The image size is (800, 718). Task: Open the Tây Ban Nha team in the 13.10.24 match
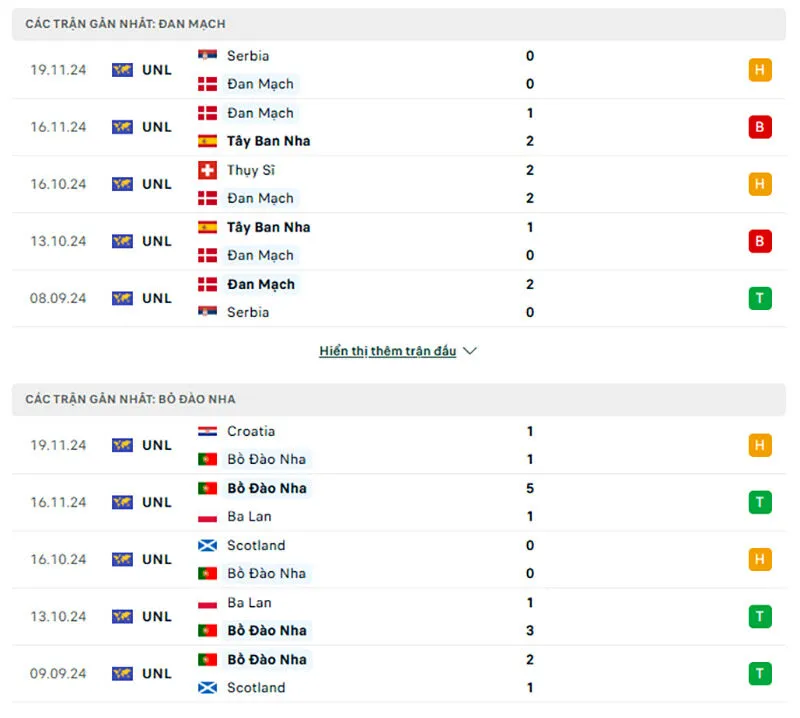pyautogui.click(x=267, y=227)
